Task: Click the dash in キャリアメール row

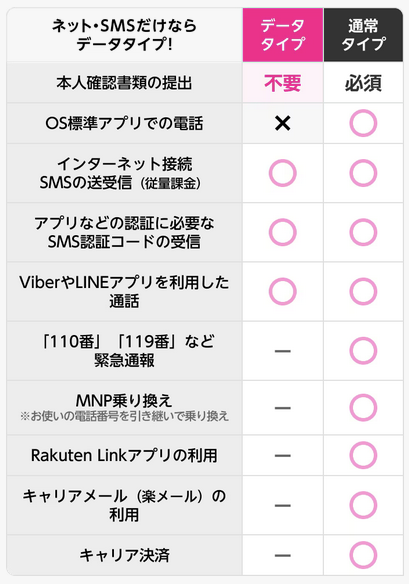Action: pyautogui.click(x=283, y=505)
